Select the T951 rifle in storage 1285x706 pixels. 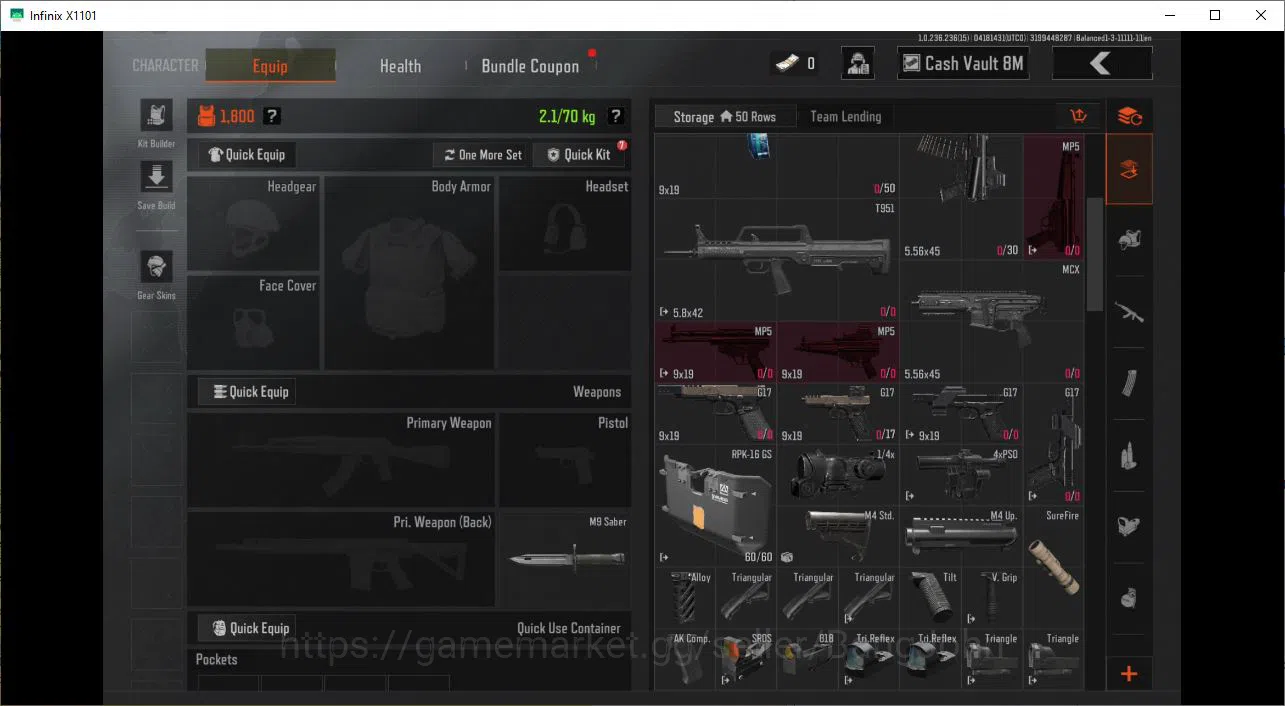coord(777,260)
